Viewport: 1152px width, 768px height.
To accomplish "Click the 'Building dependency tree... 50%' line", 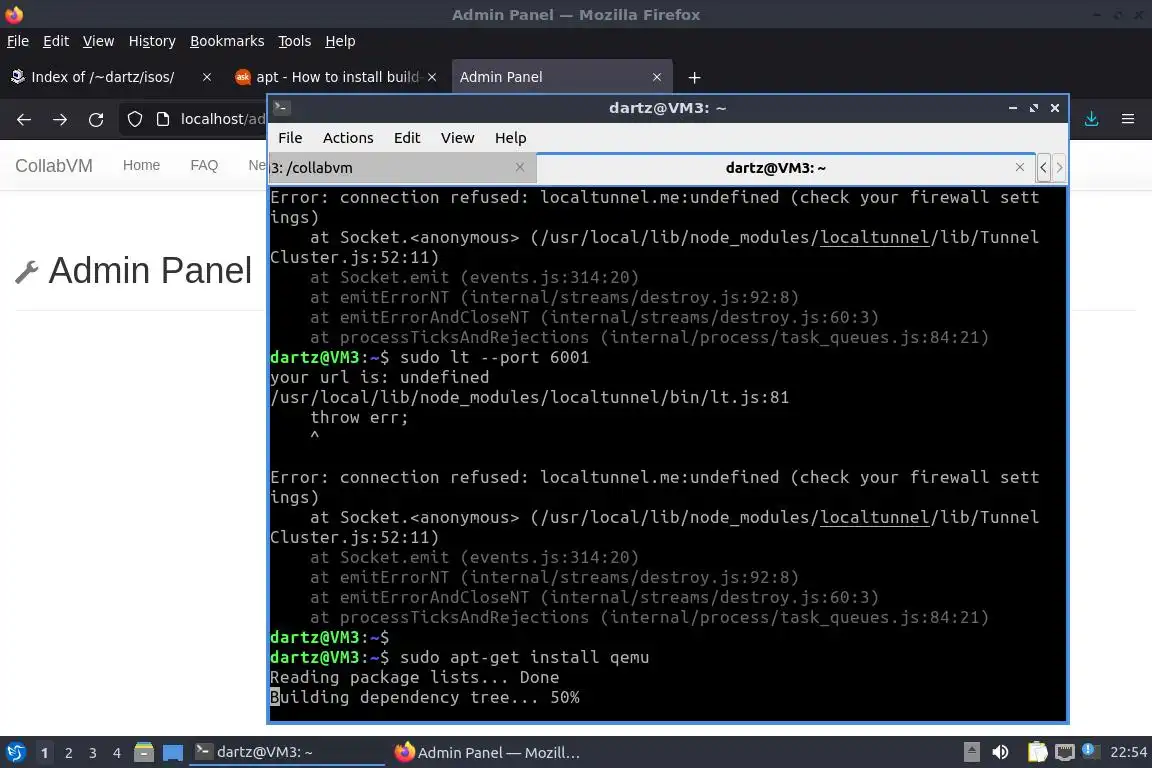I will coord(425,697).
